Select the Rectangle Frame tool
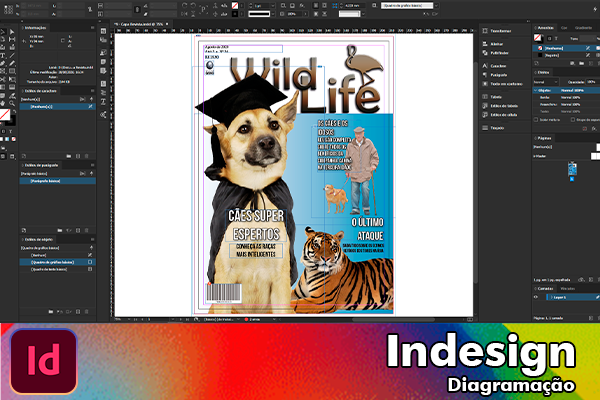Viewport: 600px width, 400px height. (3, 71)
